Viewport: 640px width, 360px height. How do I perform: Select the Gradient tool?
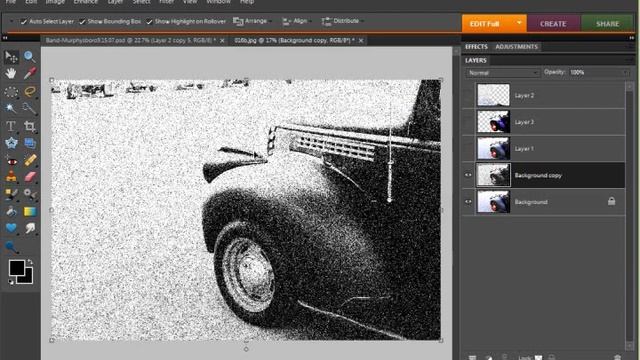pyautogui.click(x=29, y=211)
